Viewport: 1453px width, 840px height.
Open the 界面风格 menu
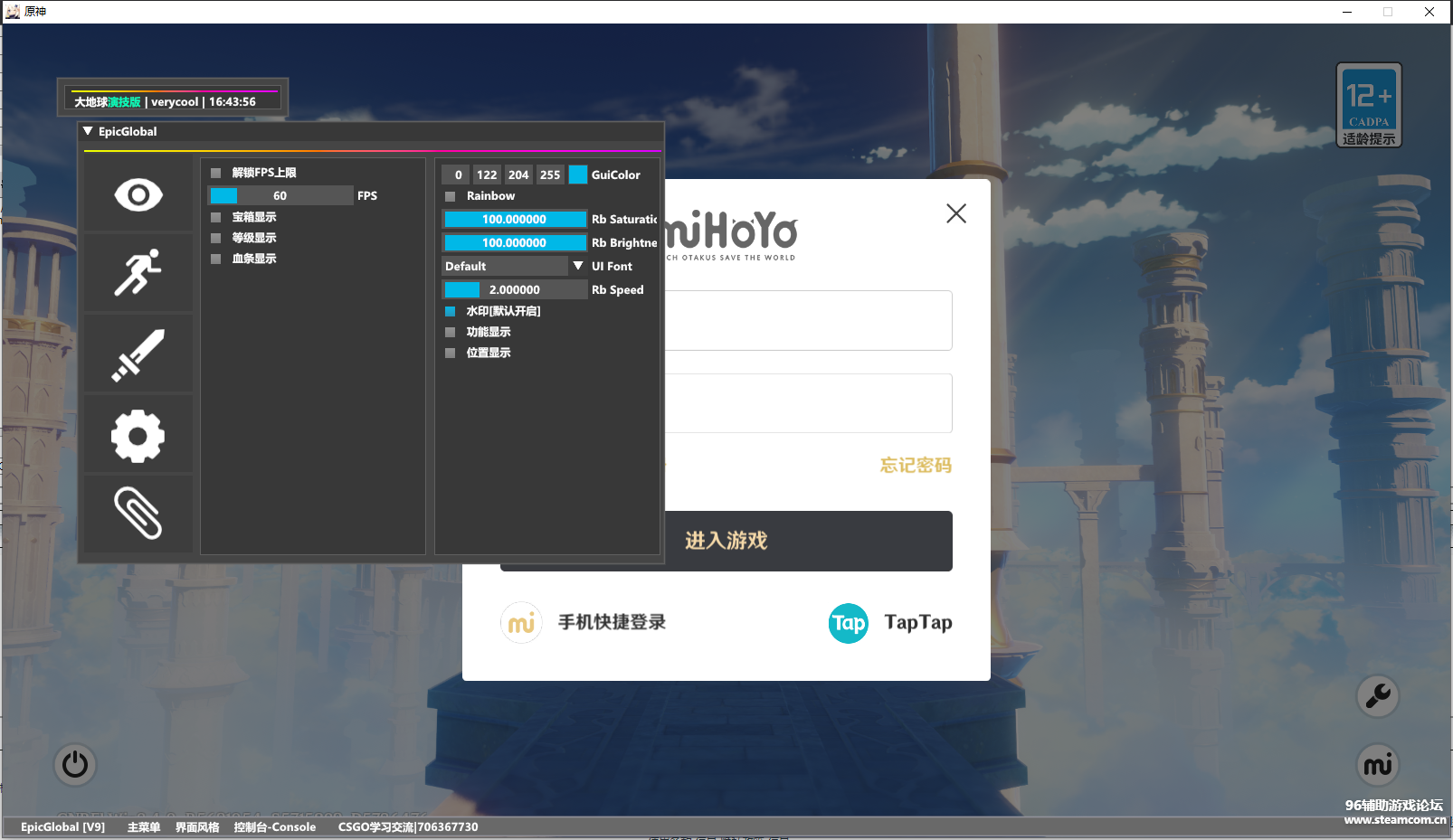(x=197, y=827)
